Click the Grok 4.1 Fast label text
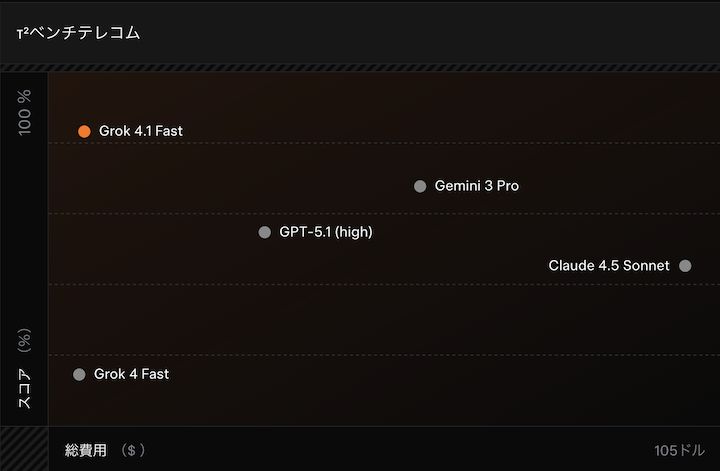This screenshot has height=471, width=720. coord(141,131)
